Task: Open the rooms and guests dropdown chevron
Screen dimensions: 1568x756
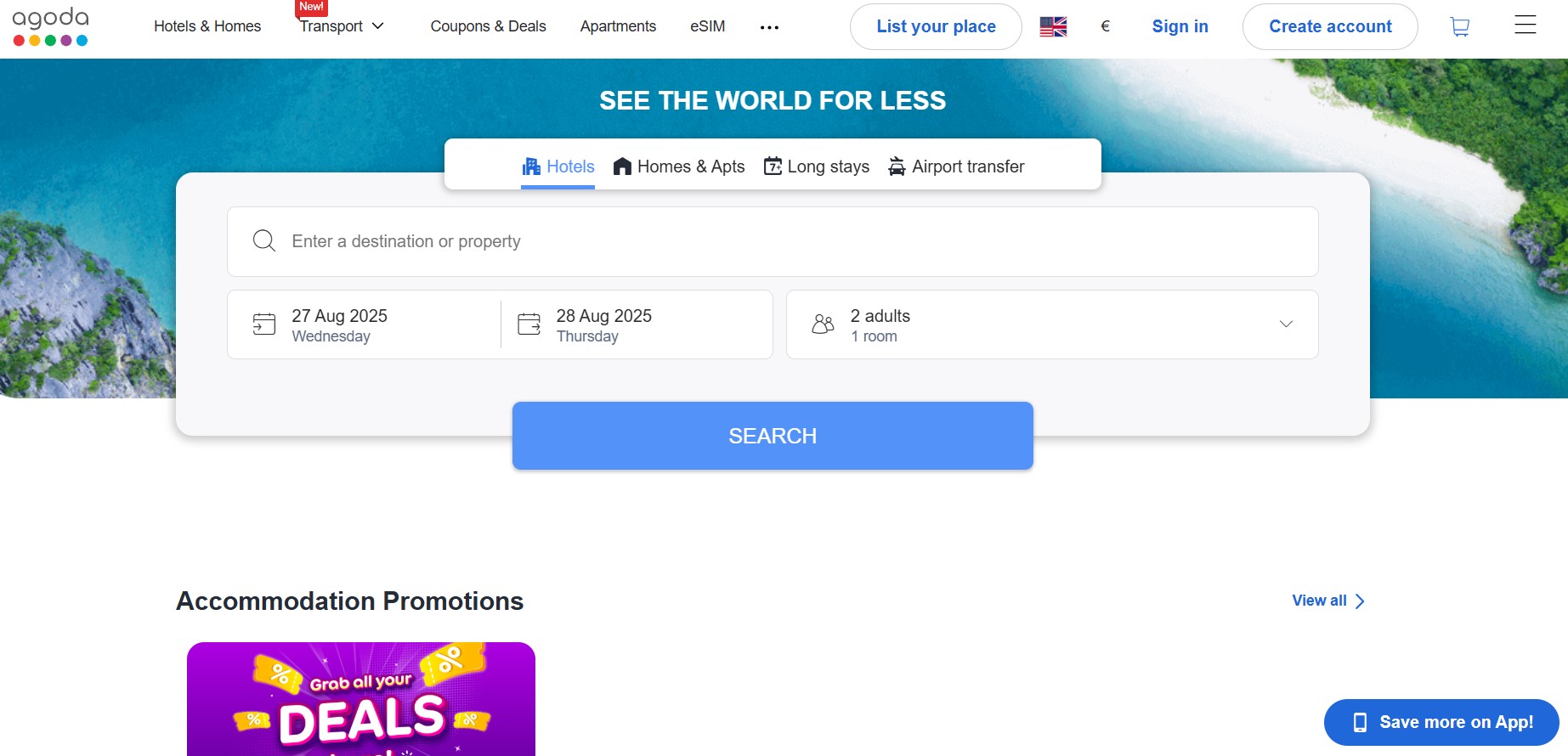Action: tap(1286, 324)
